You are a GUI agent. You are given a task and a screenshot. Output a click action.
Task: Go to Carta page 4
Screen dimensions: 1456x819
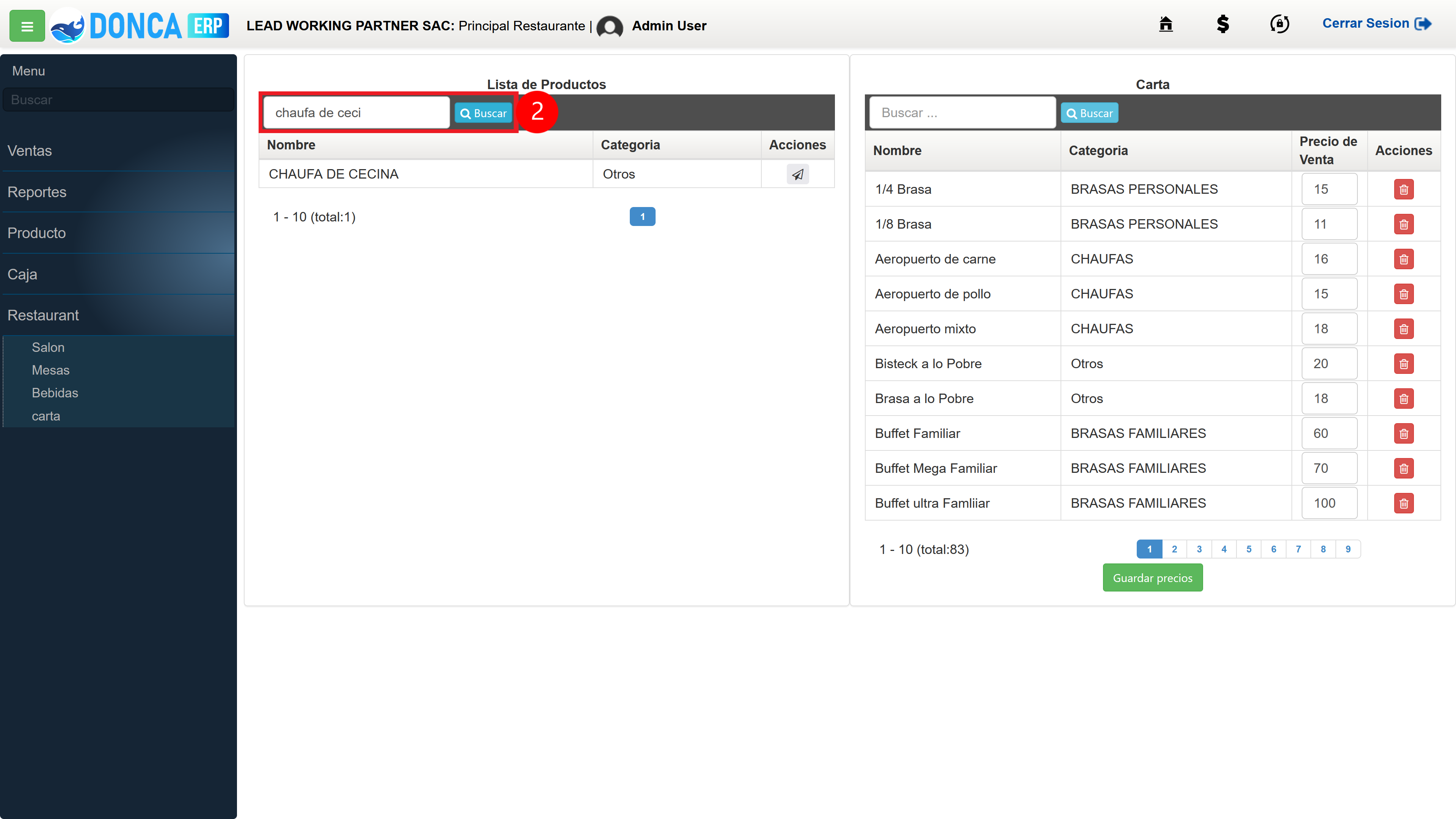point(1224,549)
